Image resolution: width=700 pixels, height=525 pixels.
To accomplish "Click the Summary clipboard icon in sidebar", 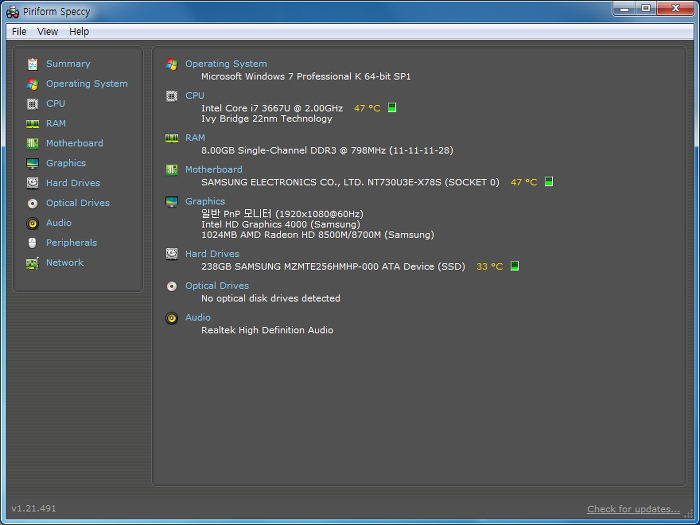I will click(x=32, y=64).
